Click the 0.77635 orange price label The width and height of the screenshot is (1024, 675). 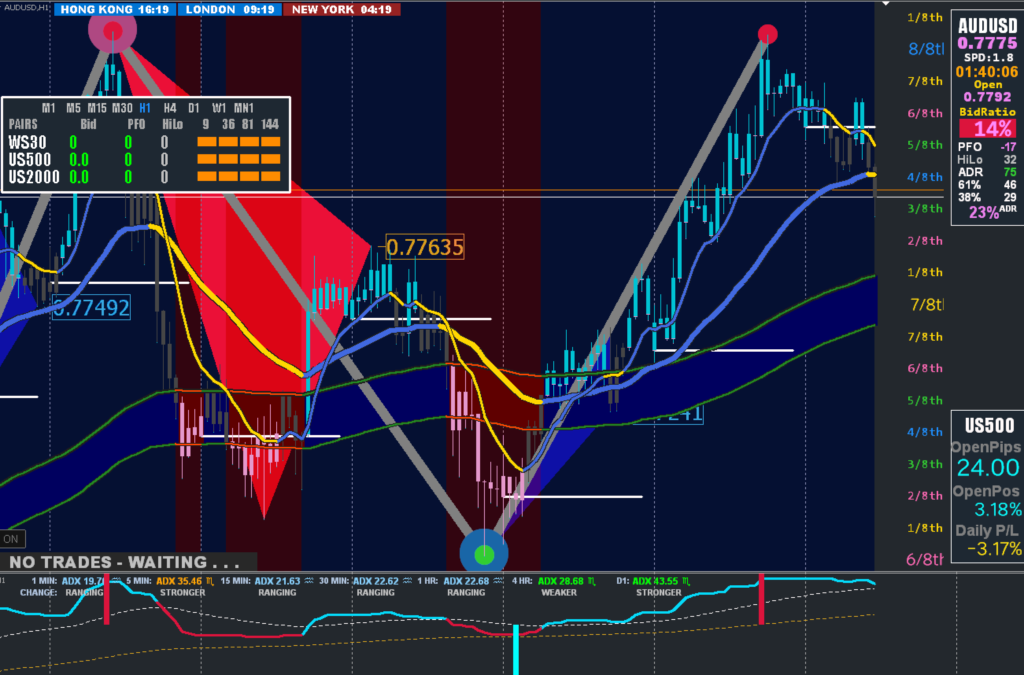(x=425, y=247)
